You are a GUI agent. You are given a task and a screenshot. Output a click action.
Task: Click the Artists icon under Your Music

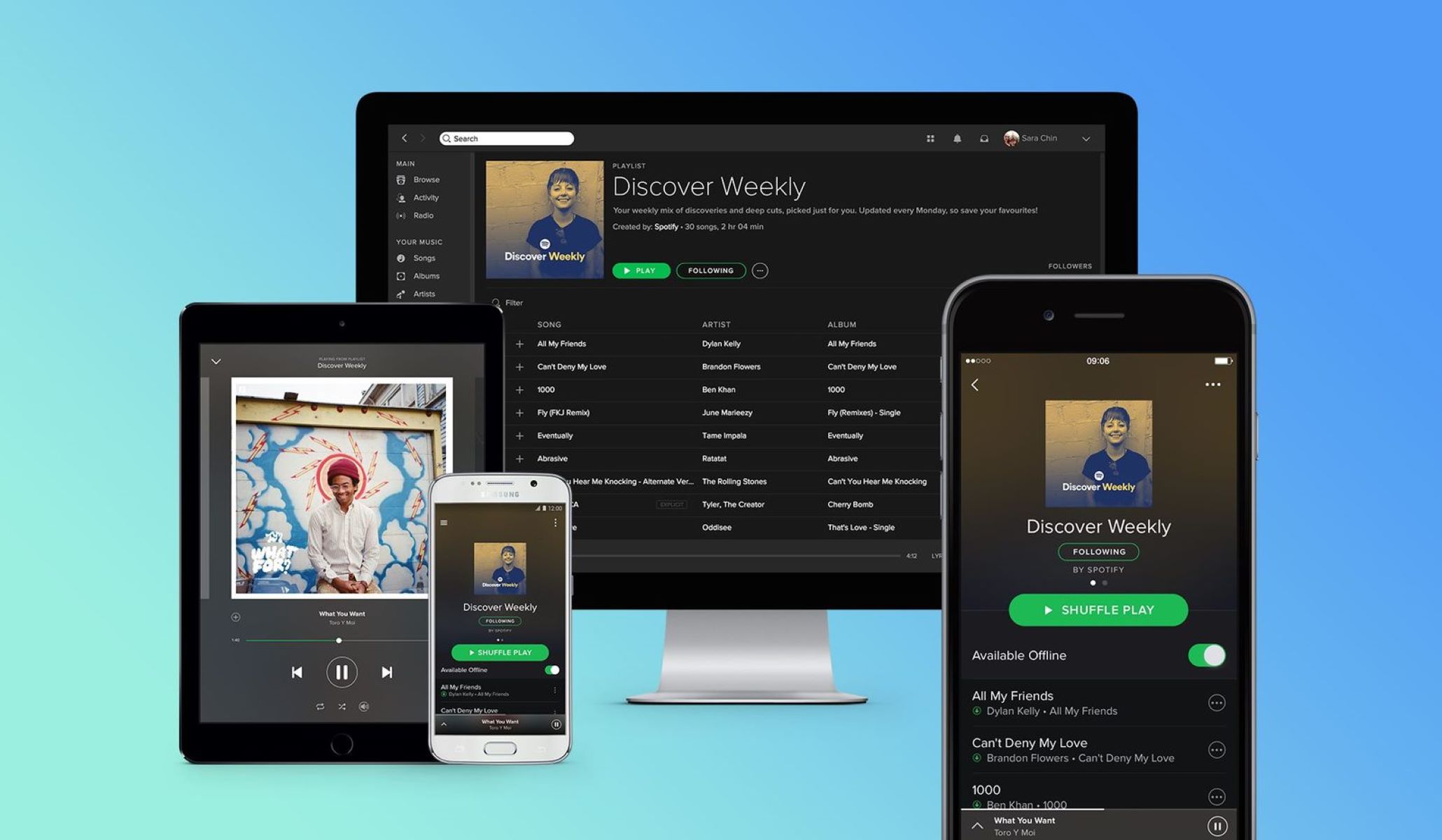click(x=401, y=293)
